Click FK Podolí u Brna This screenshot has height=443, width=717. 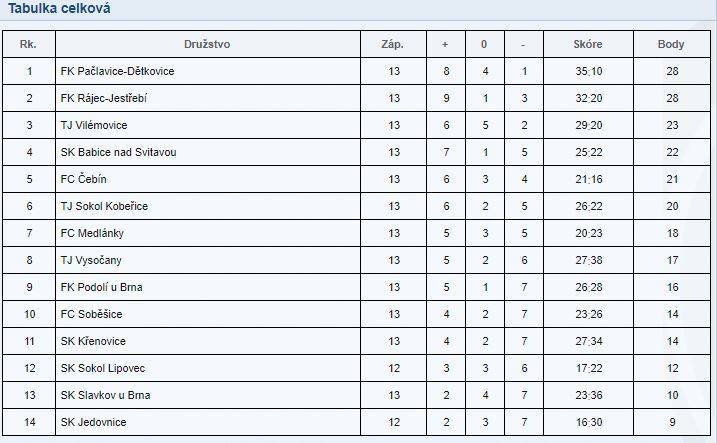point(102,287)
